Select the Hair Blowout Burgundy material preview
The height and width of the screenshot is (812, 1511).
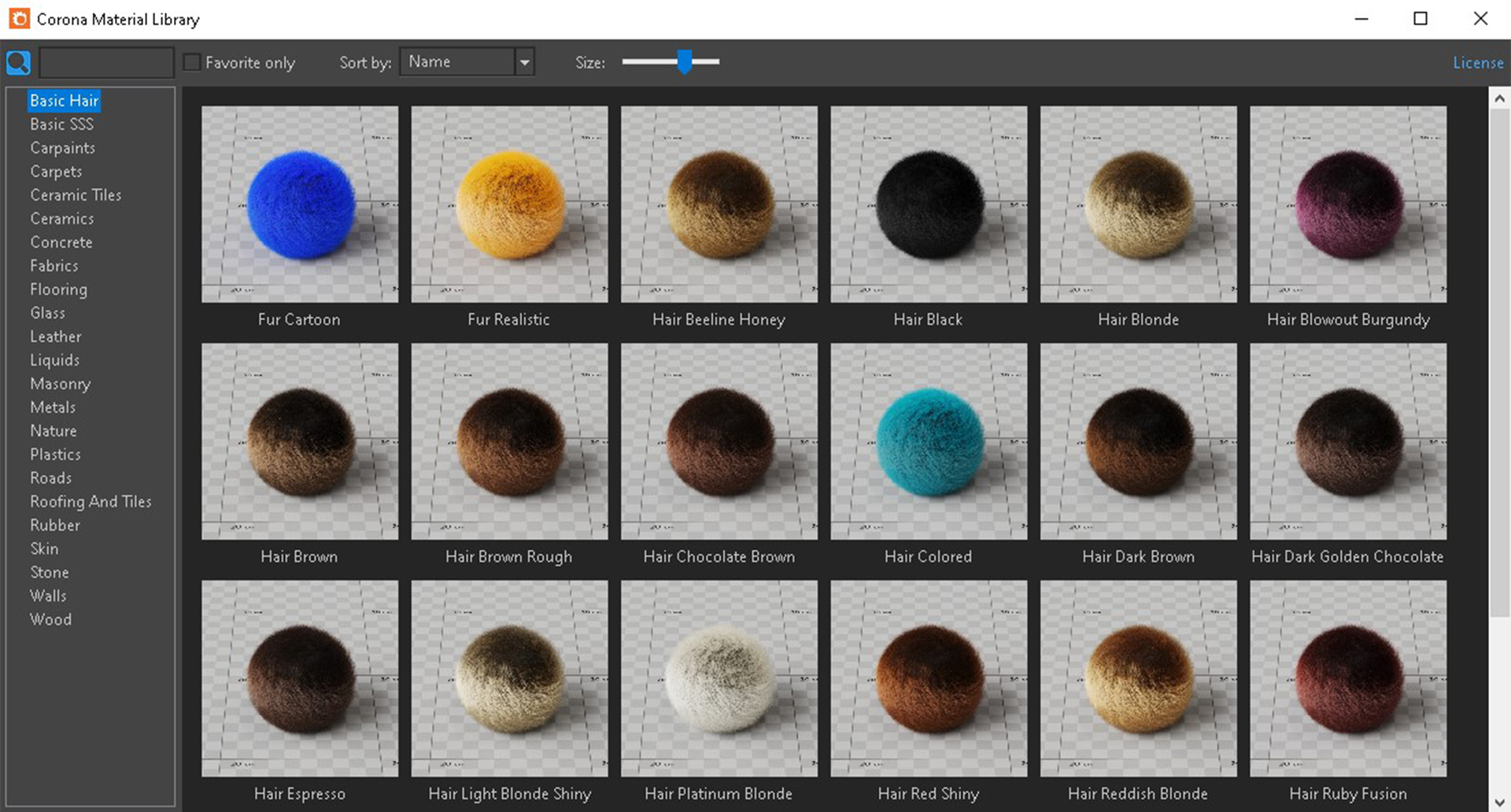(x=1347, y=205)
